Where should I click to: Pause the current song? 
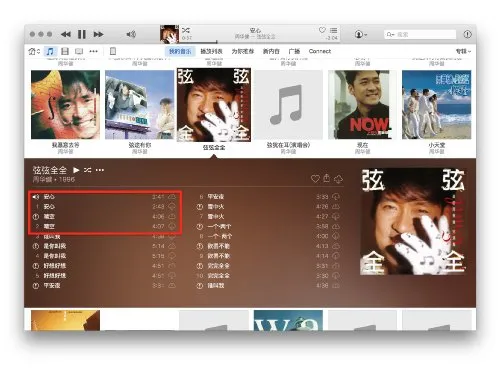[82, 34]
